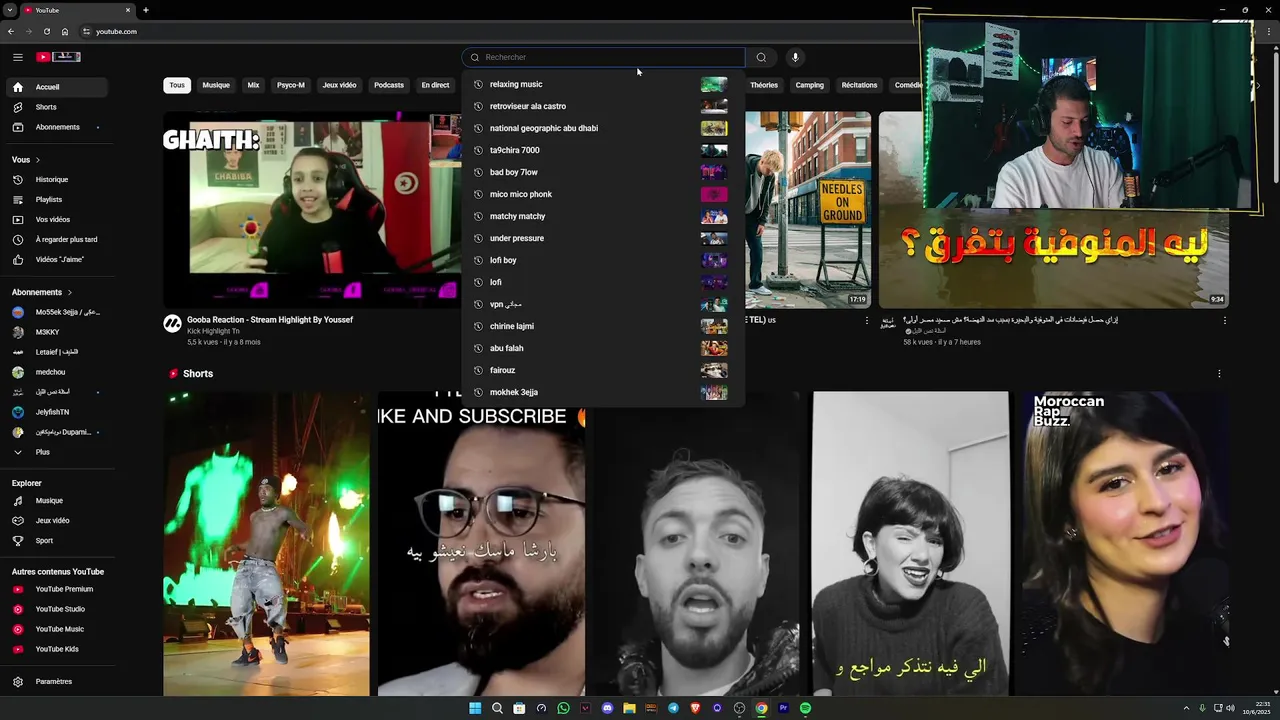
Task: Click the magnifier search button beside search box
Action: pyautogui.click(x=761, y=57)
